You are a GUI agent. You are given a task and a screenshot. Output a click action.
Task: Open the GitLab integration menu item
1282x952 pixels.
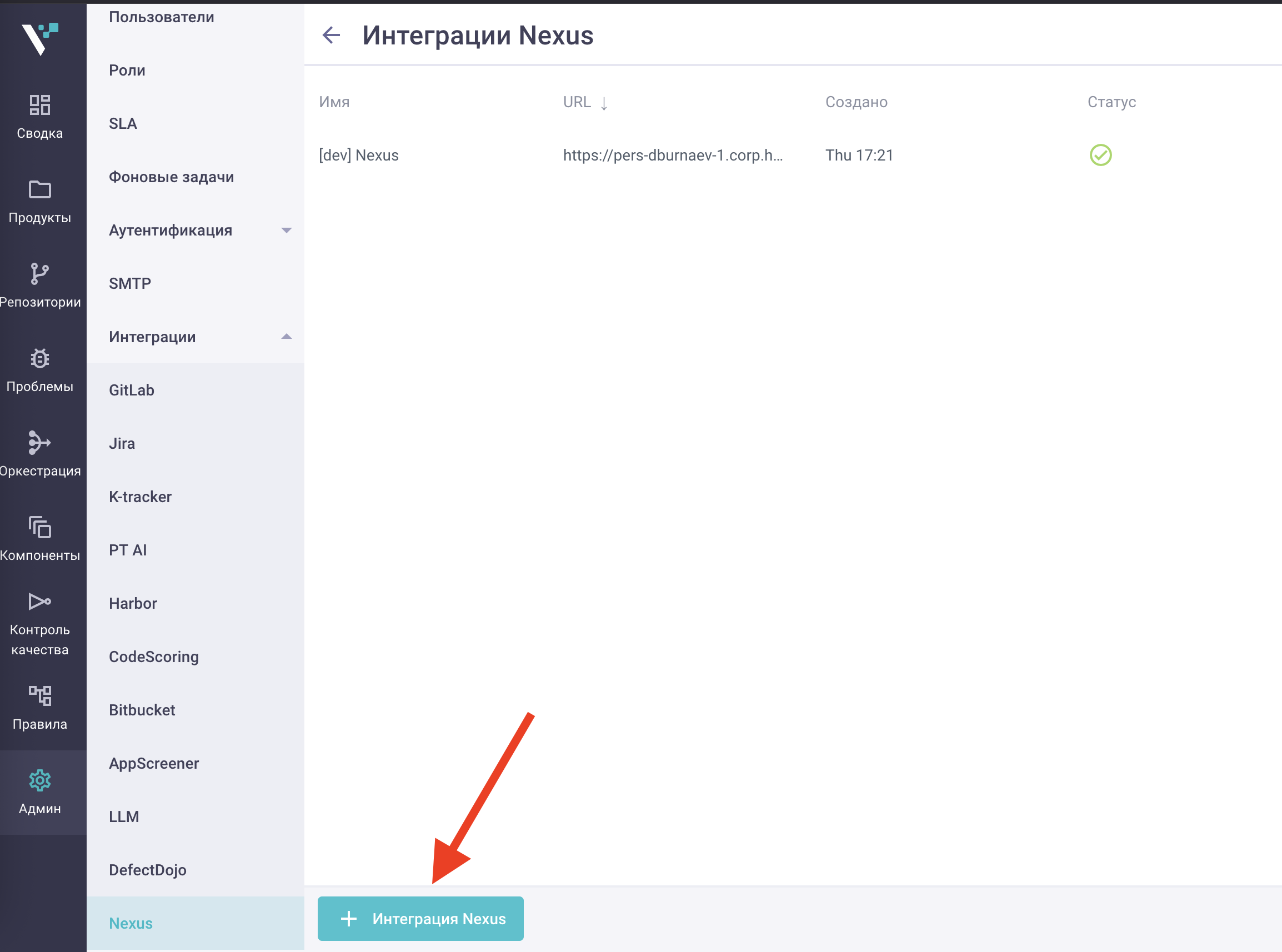click(x=132, y=390)
